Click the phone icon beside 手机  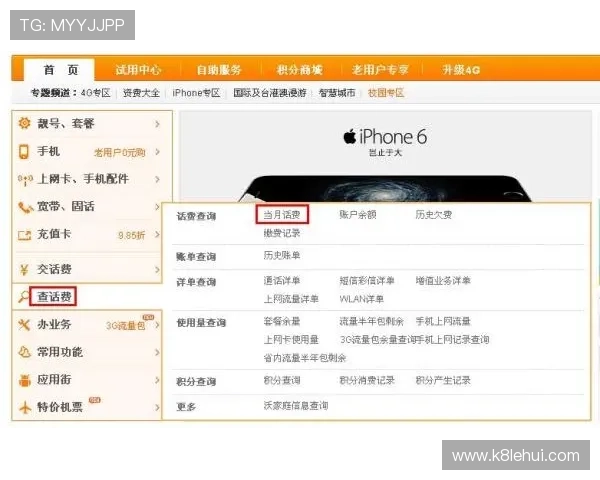(24, 151)
